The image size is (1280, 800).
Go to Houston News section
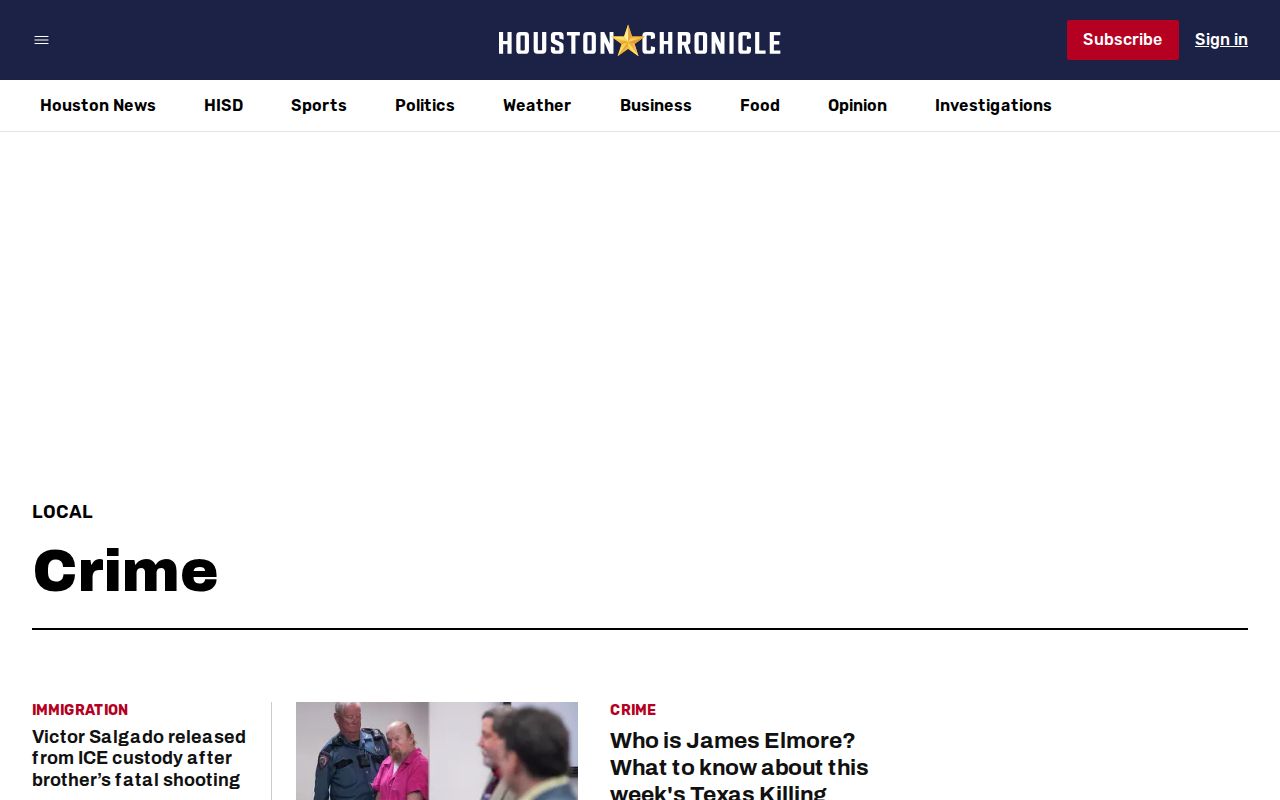tap(98, 105)
